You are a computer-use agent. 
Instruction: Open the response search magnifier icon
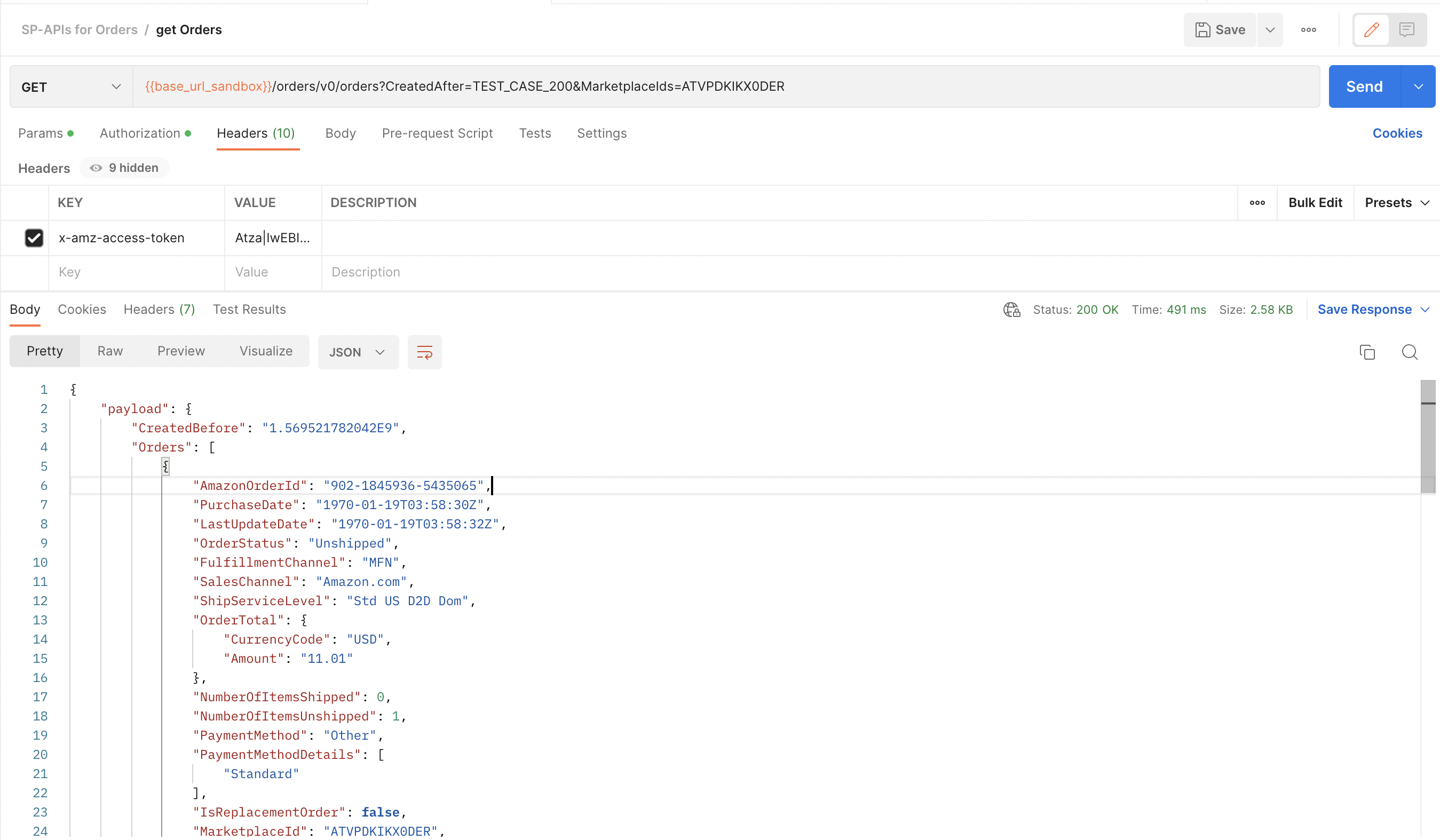[1409, 353]
